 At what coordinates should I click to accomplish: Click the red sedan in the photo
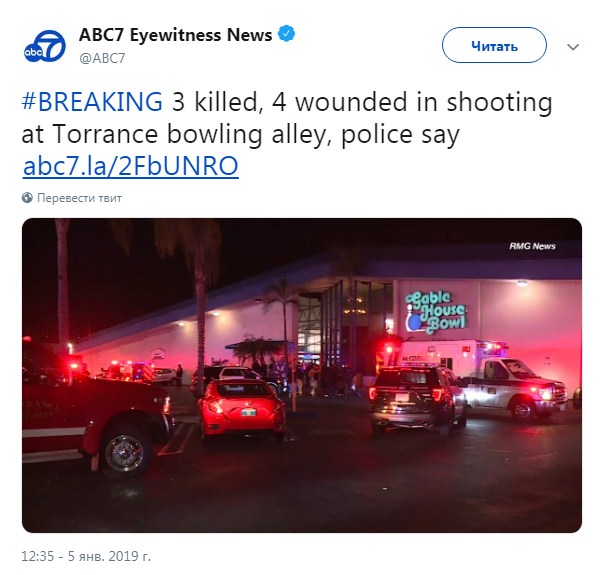pyautogui.click(x=242, y=411)
